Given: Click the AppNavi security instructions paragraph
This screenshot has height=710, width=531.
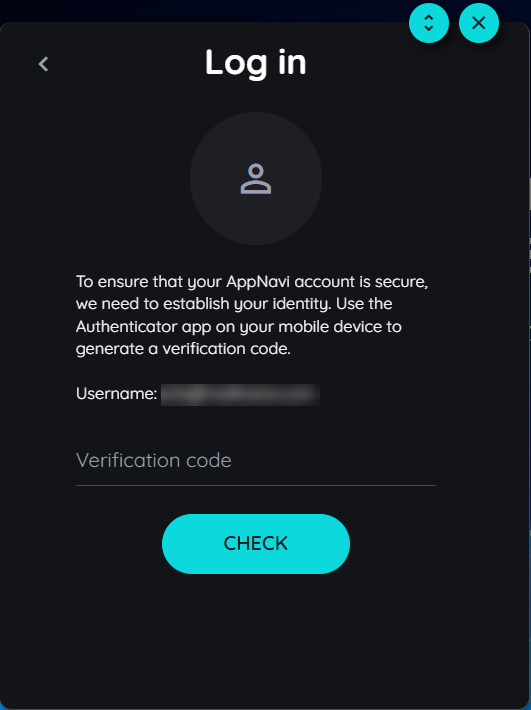Looking at the screenshot, I should 252,315.
